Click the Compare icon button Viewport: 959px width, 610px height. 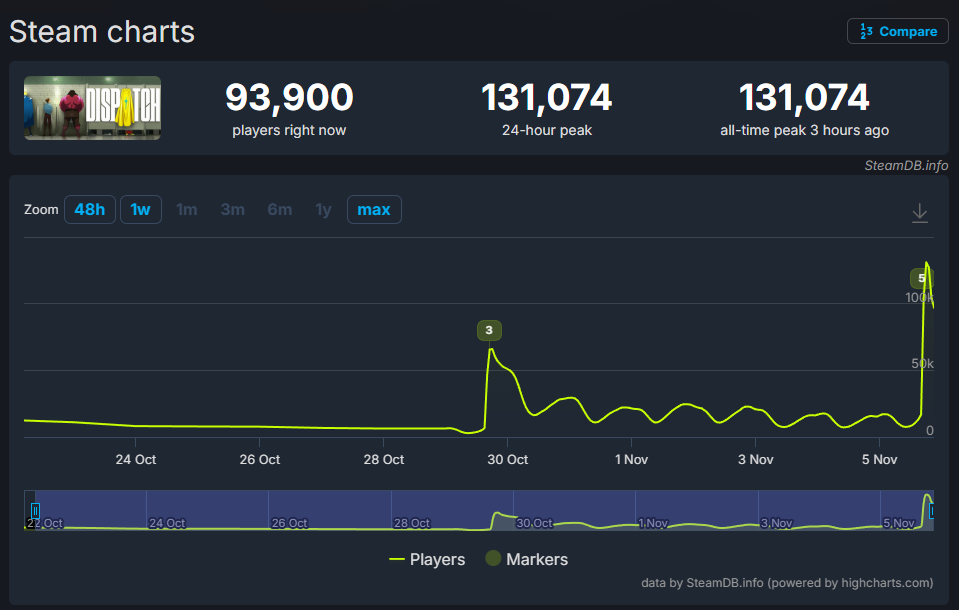pyautogui.click(x=897, y=31)
